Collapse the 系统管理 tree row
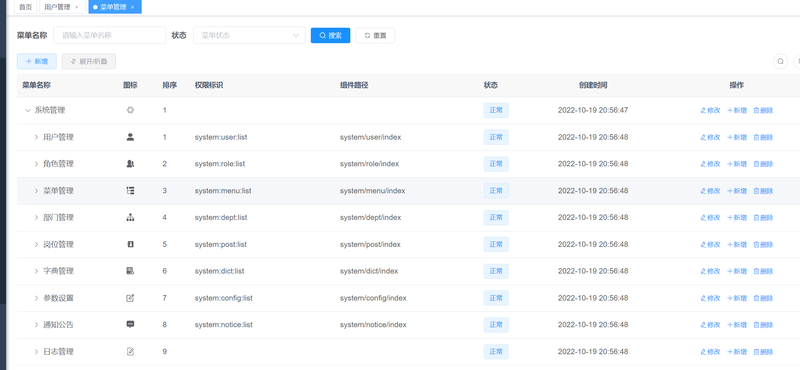The height and width of the screenshot is (370, 800). coord(28,110)
